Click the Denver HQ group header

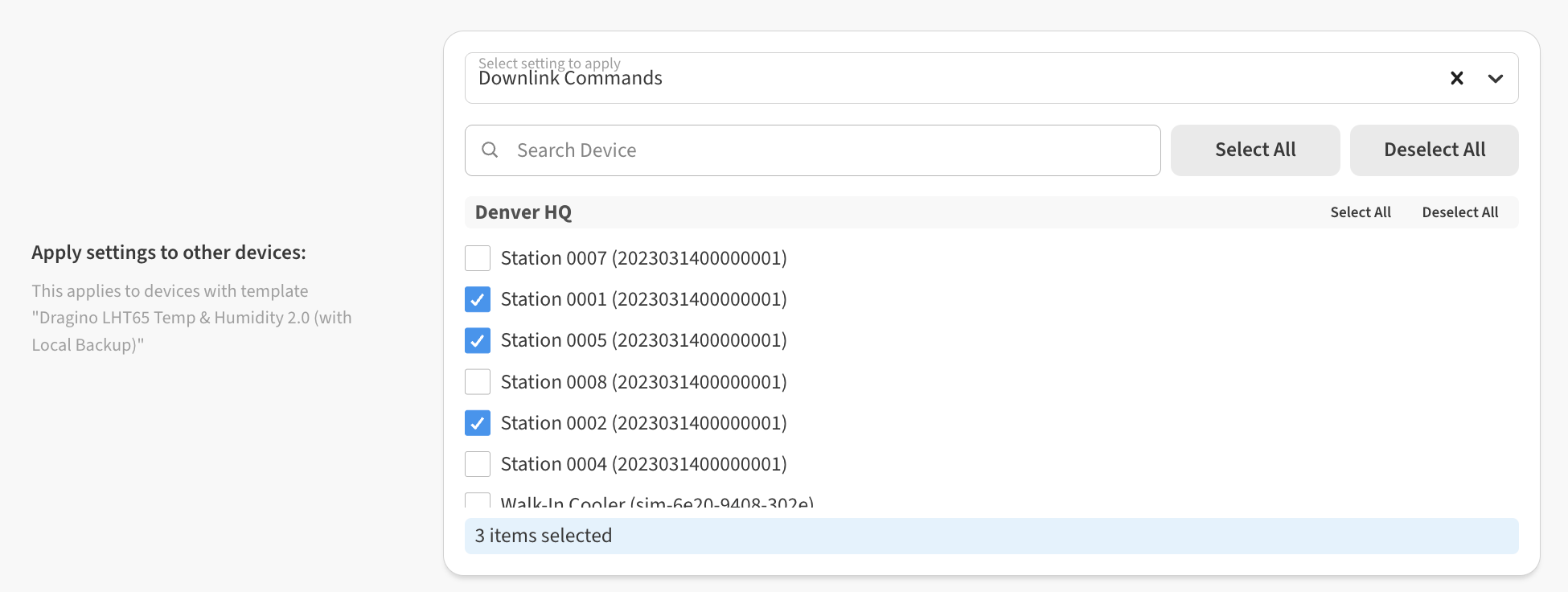coord(523,212)
